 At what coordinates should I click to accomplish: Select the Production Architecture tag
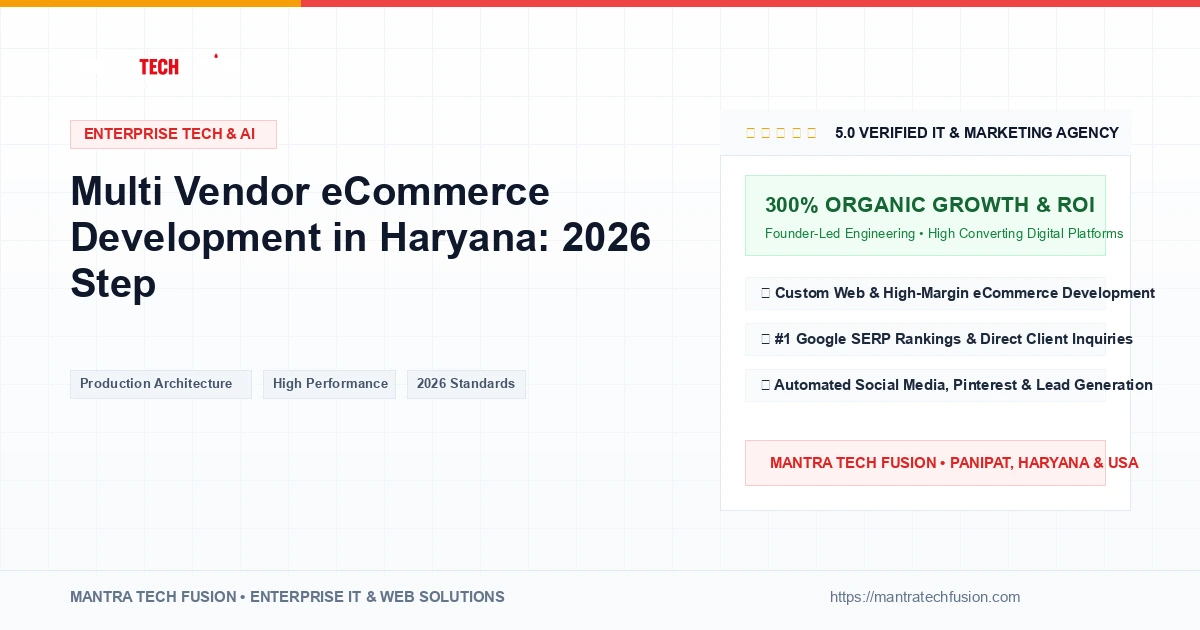[160, 384]
